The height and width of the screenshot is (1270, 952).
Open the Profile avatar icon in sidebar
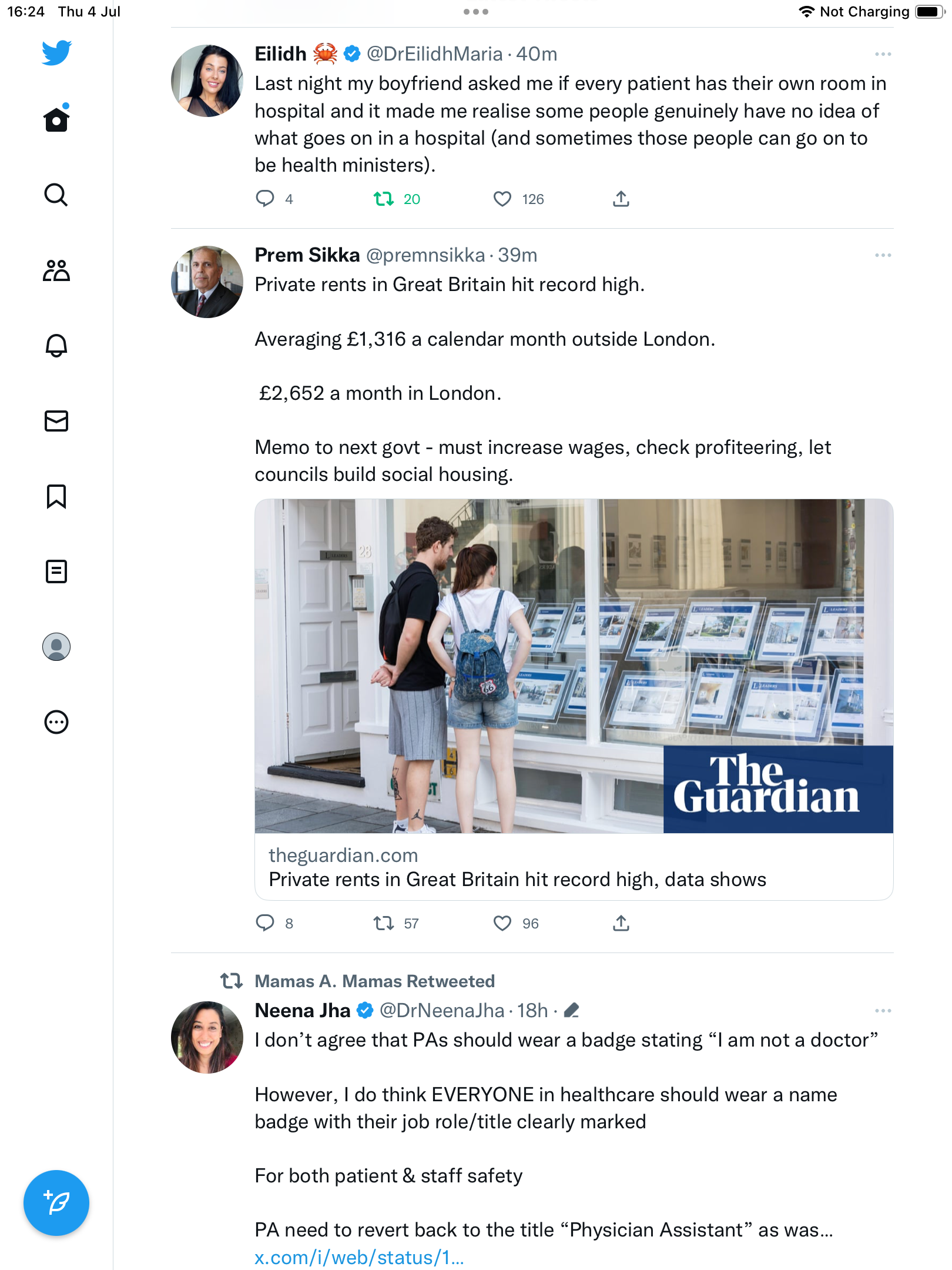(56, 647)
